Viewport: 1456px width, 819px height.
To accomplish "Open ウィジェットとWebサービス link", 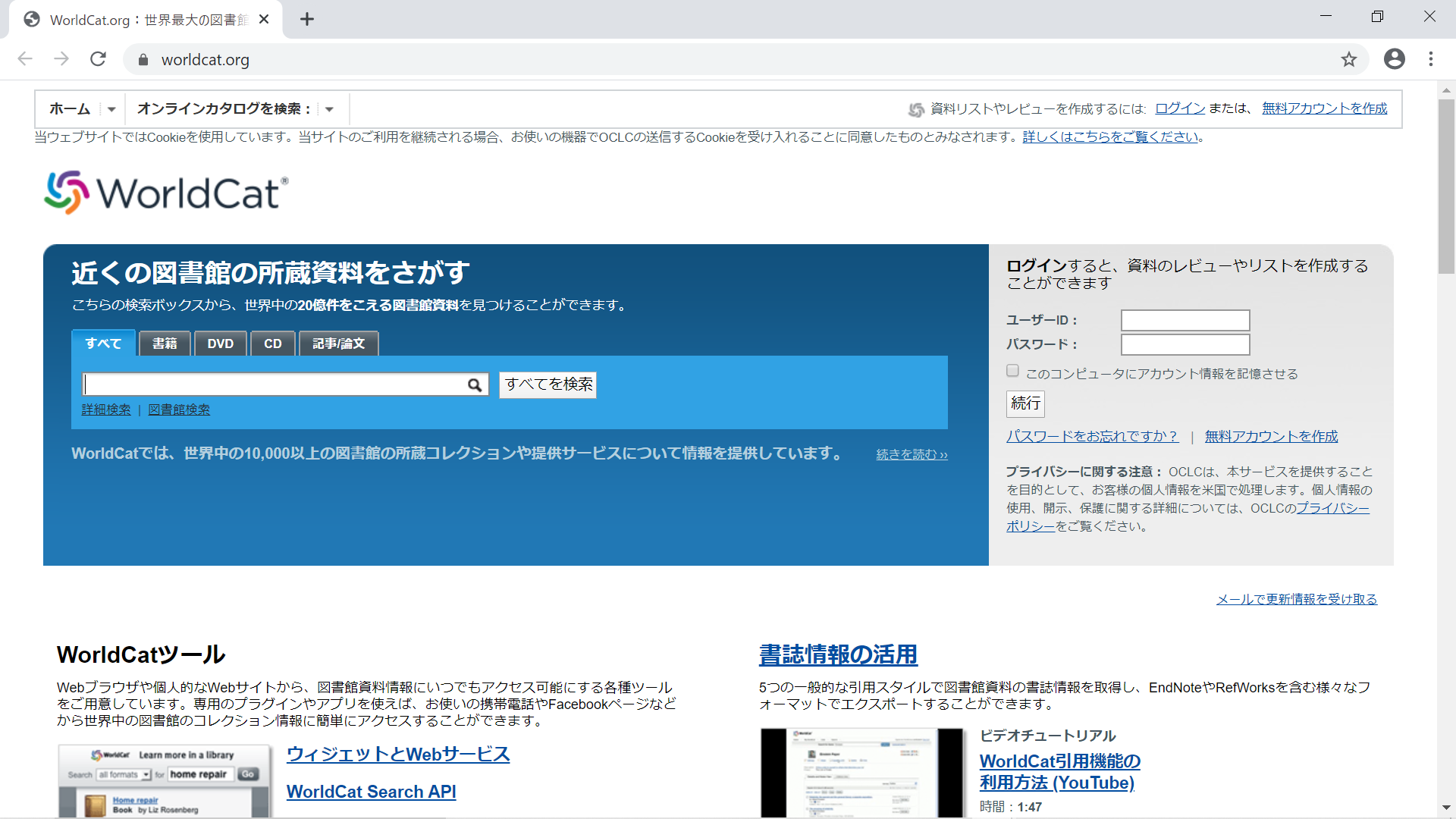I will click(x=398, y=755).
